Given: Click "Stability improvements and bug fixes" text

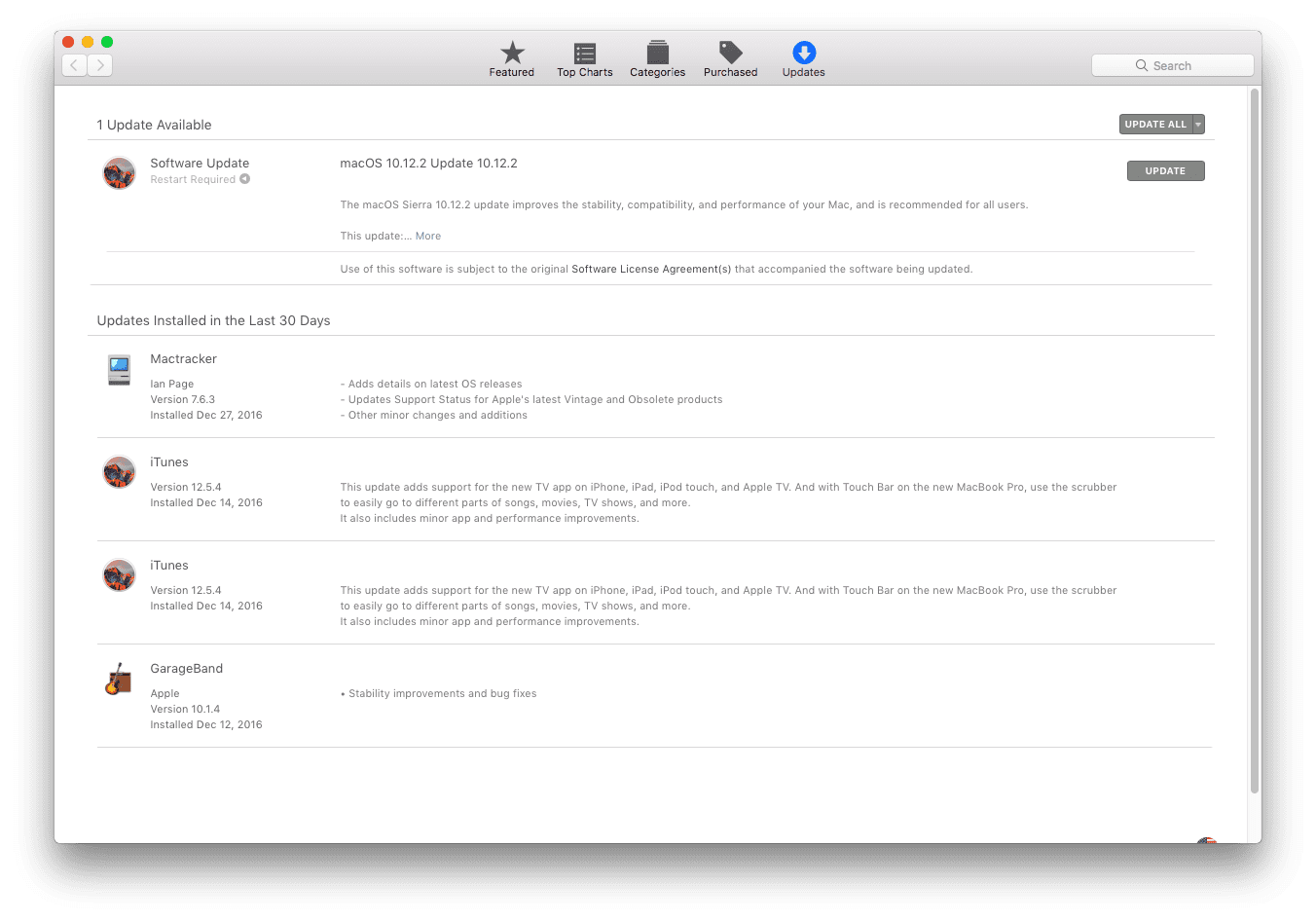Looking at the screenshot, I should point(443,693).
